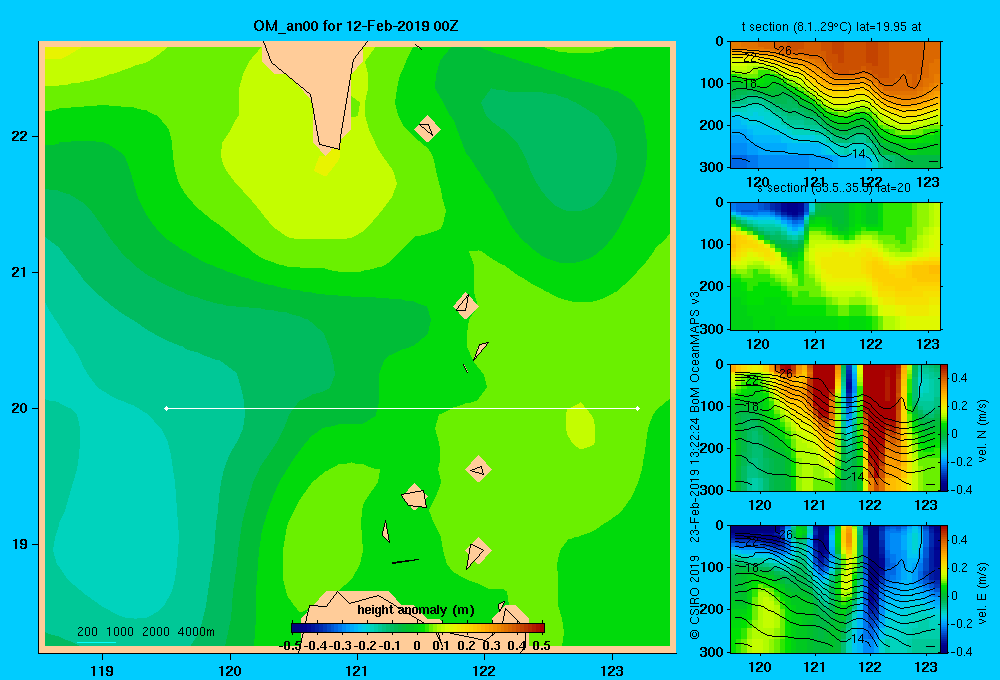
Task: Click latitude label 20 on main map
Action: [x=20, y=408]
